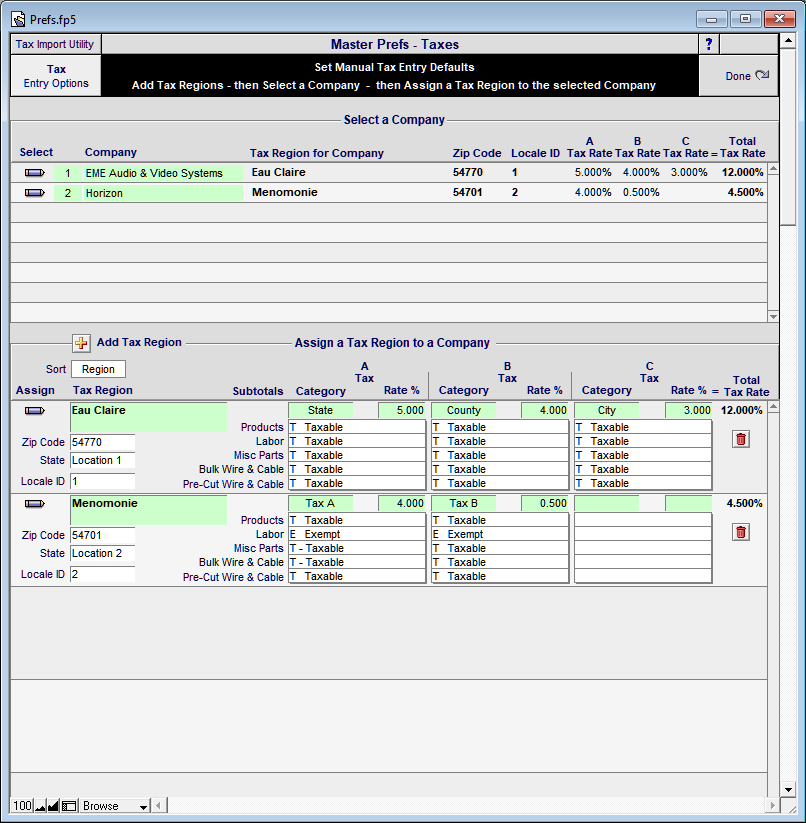Toggle the status area icon at bottom
Image resolution: width=806 pixels, height=823 pixels.
[69, 806]
